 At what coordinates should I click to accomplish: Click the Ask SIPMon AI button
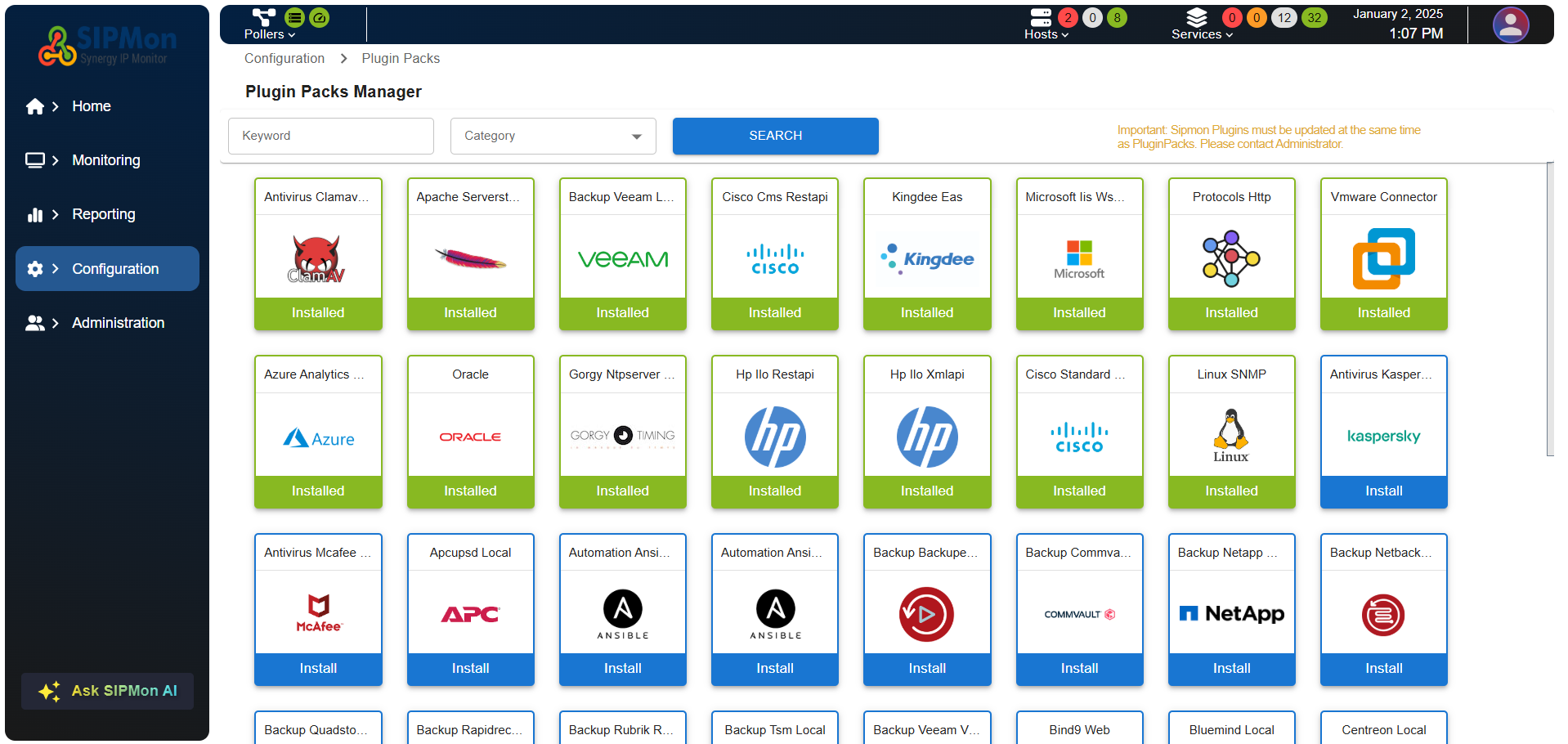point(108,691)
